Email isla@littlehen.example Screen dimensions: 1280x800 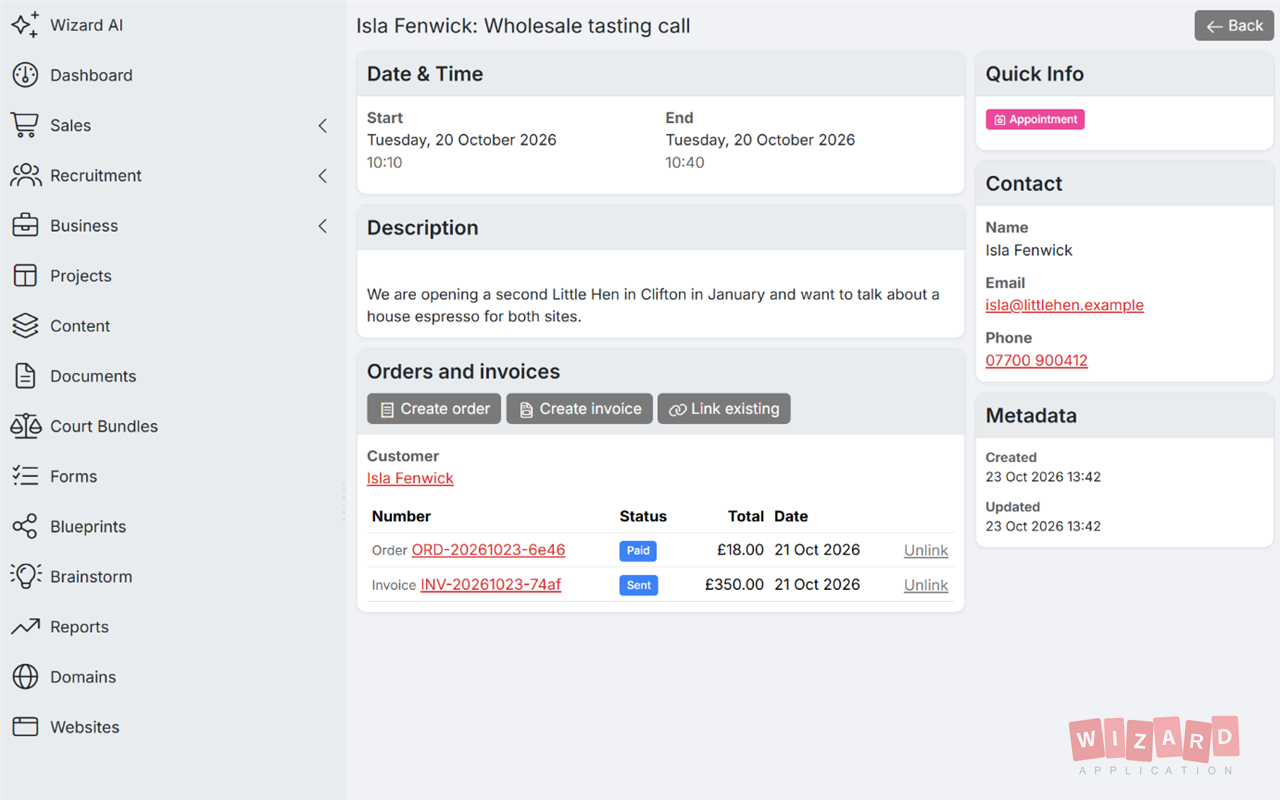pyautogui.click(x=1065, y=305)
